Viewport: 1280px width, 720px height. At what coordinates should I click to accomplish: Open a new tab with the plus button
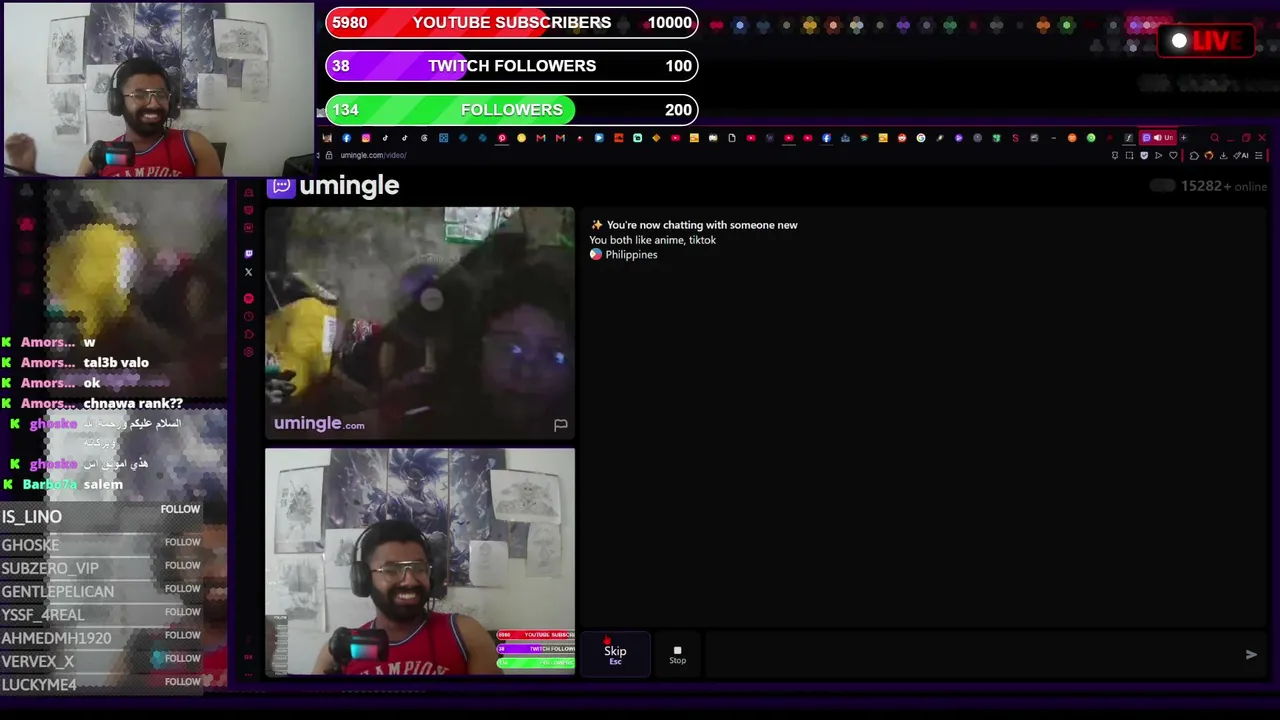click(x=1183, y=138)
